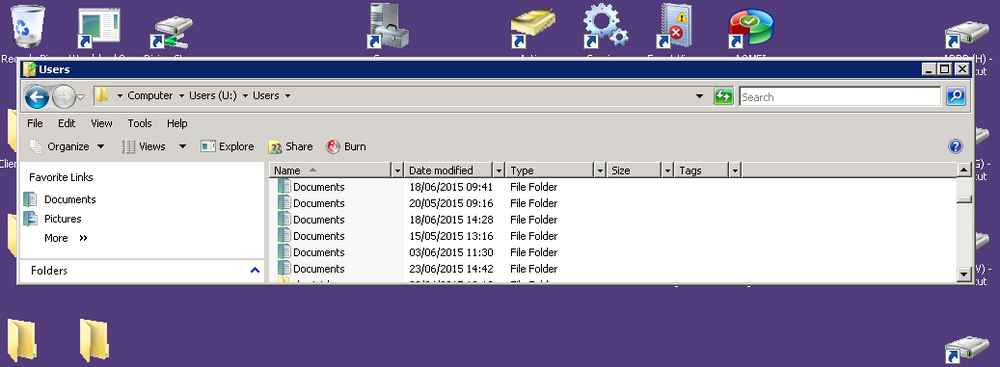Select the Services gears desktop shortcut

point(605,27)
